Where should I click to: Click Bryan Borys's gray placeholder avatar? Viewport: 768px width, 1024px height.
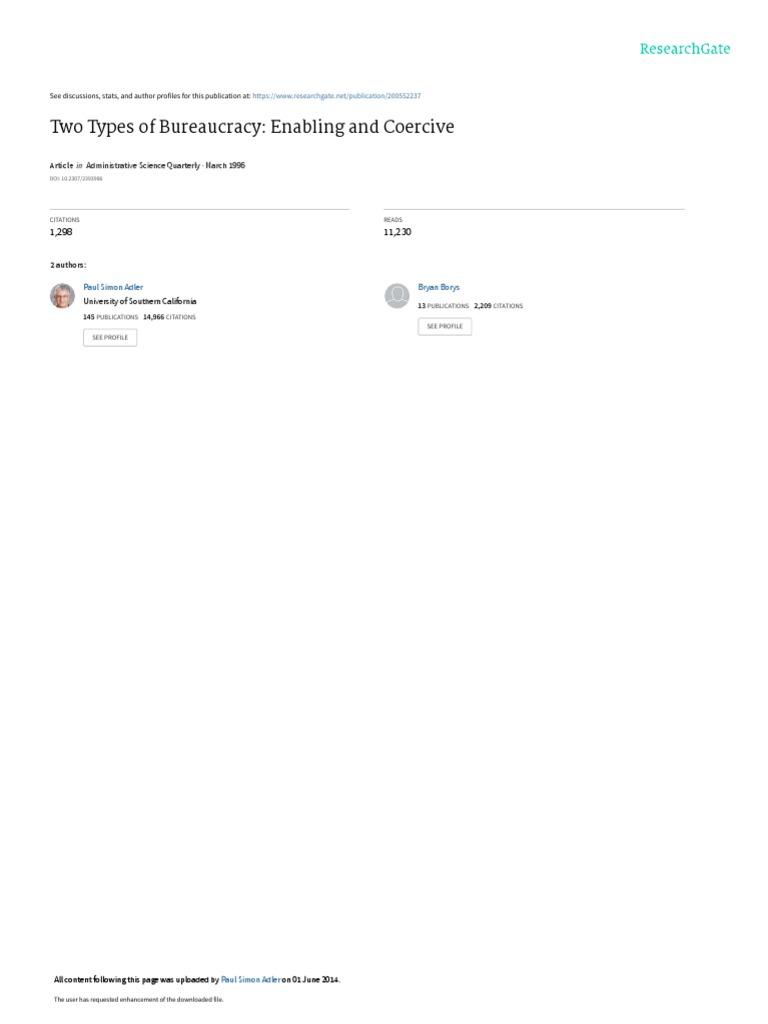click(x=397, y=296)
